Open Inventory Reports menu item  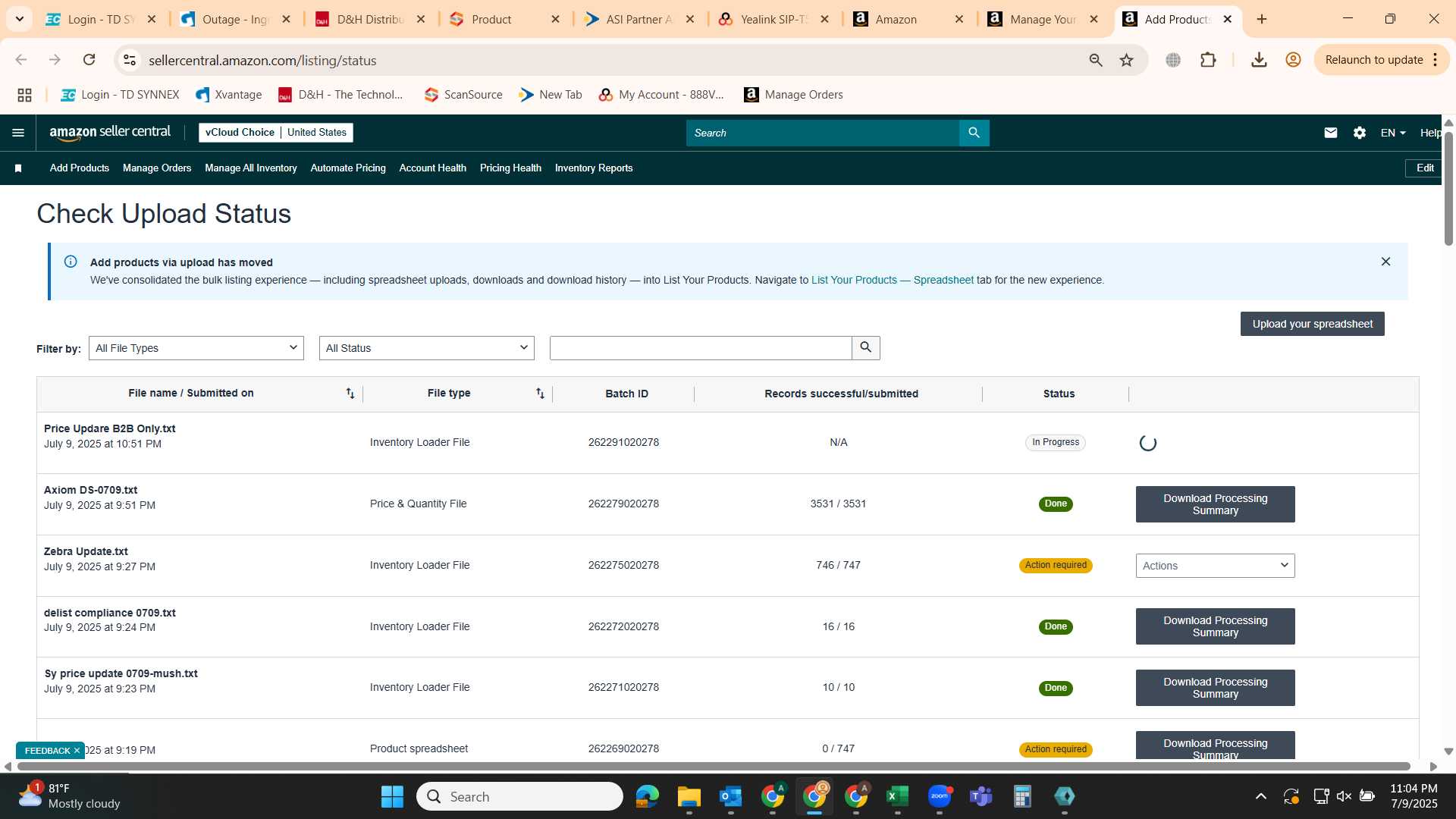[594, 168]
